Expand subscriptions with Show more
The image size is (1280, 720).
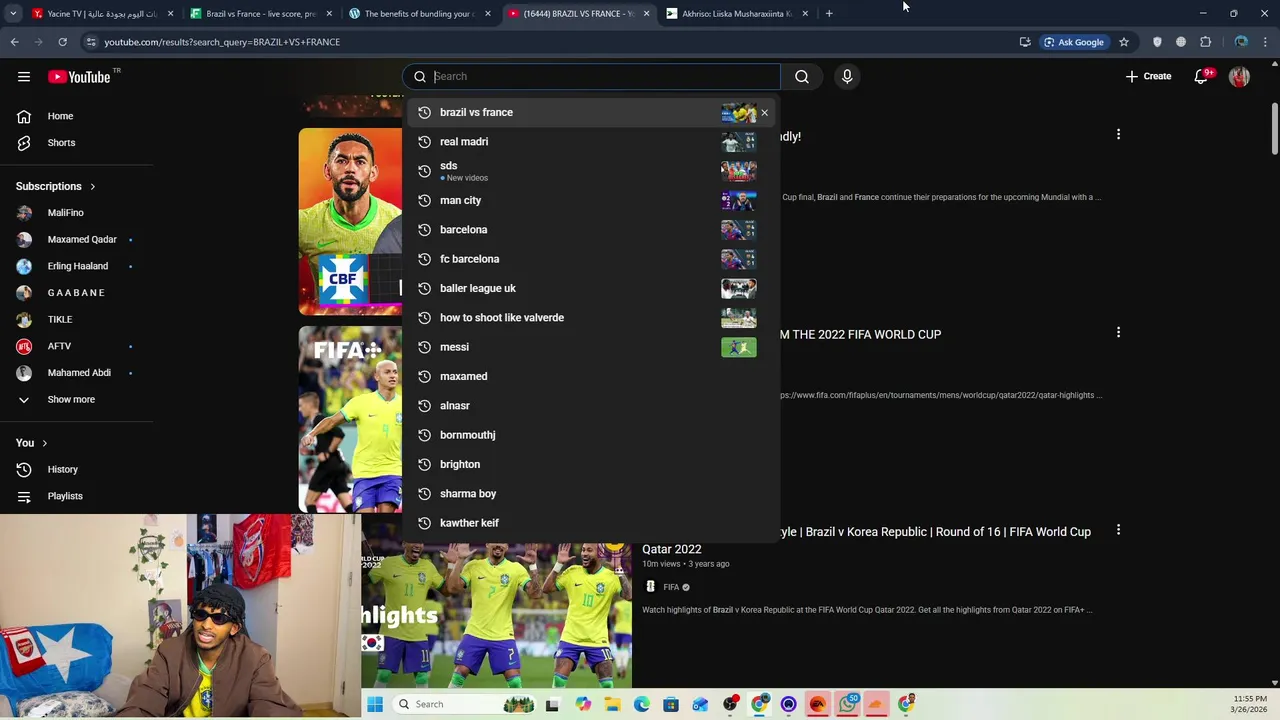(70, 400)
